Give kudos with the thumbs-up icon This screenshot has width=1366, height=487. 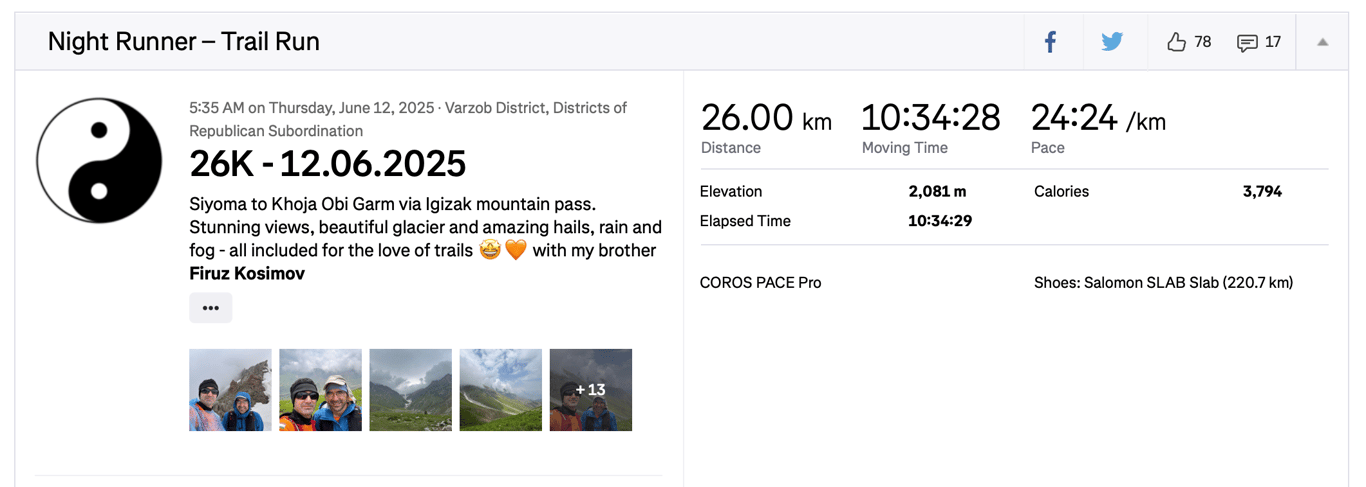(1177, 42)
